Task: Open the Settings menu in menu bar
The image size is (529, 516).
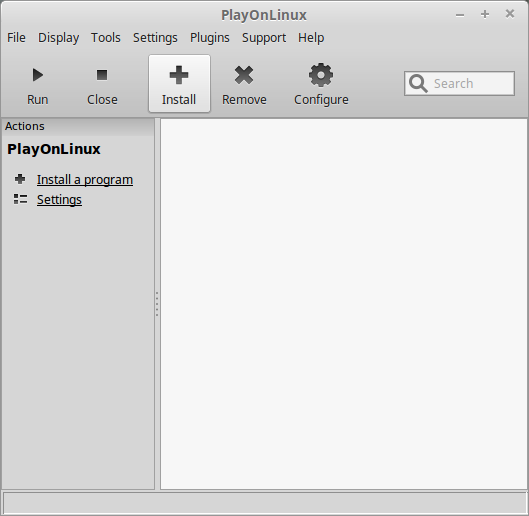Action: point(155,38)
